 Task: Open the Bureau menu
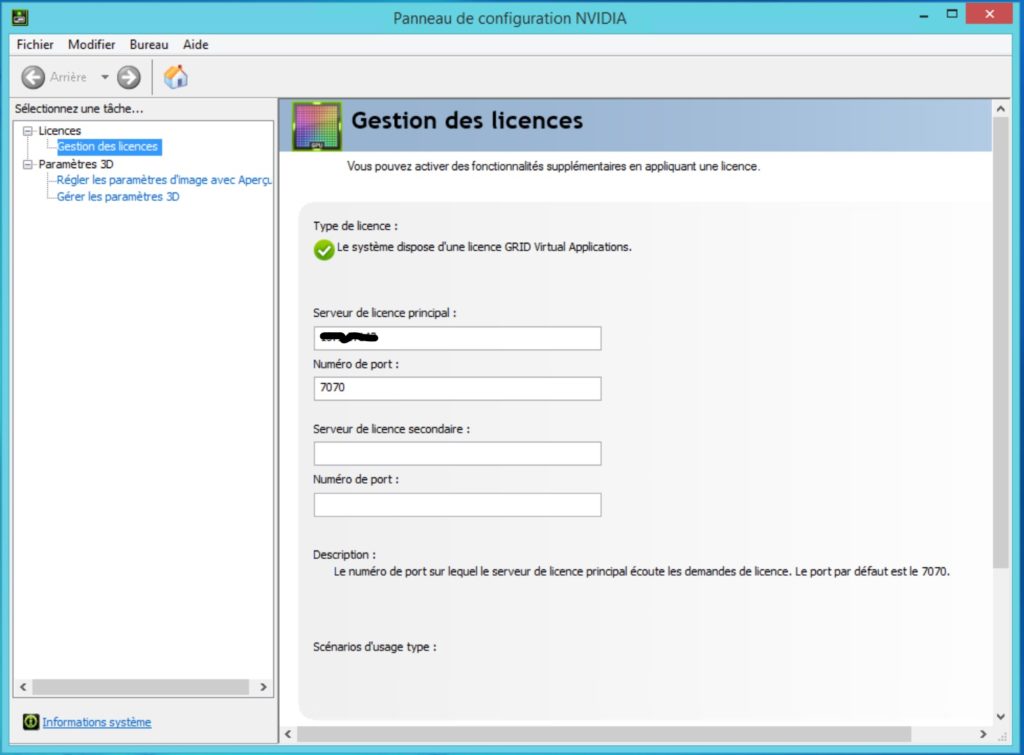[x=149, y=44]
